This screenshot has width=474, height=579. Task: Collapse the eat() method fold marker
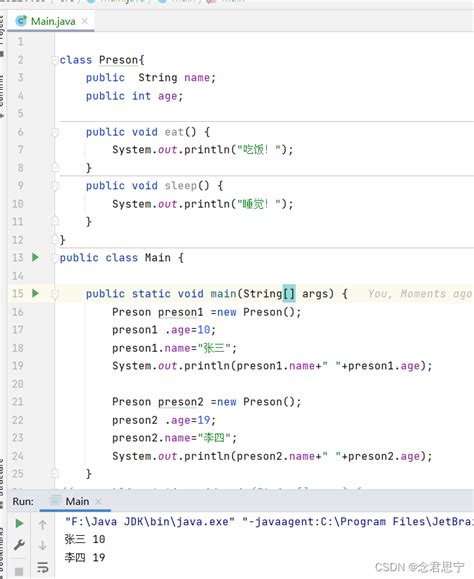[55, 132]
